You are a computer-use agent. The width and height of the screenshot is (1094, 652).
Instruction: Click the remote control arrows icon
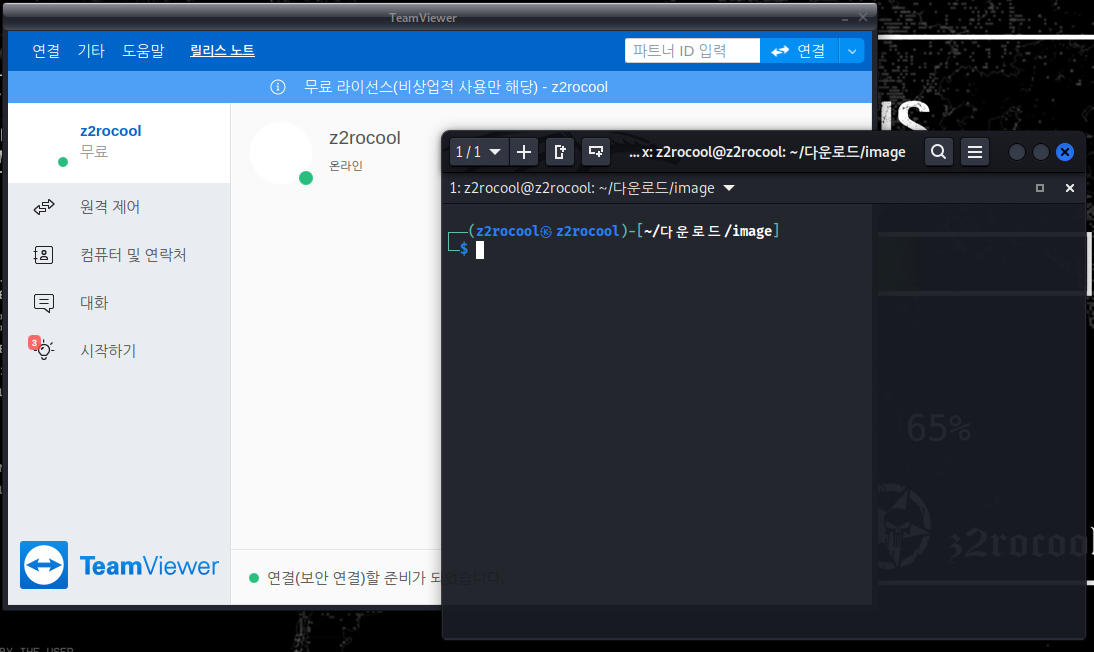(44, 207)
